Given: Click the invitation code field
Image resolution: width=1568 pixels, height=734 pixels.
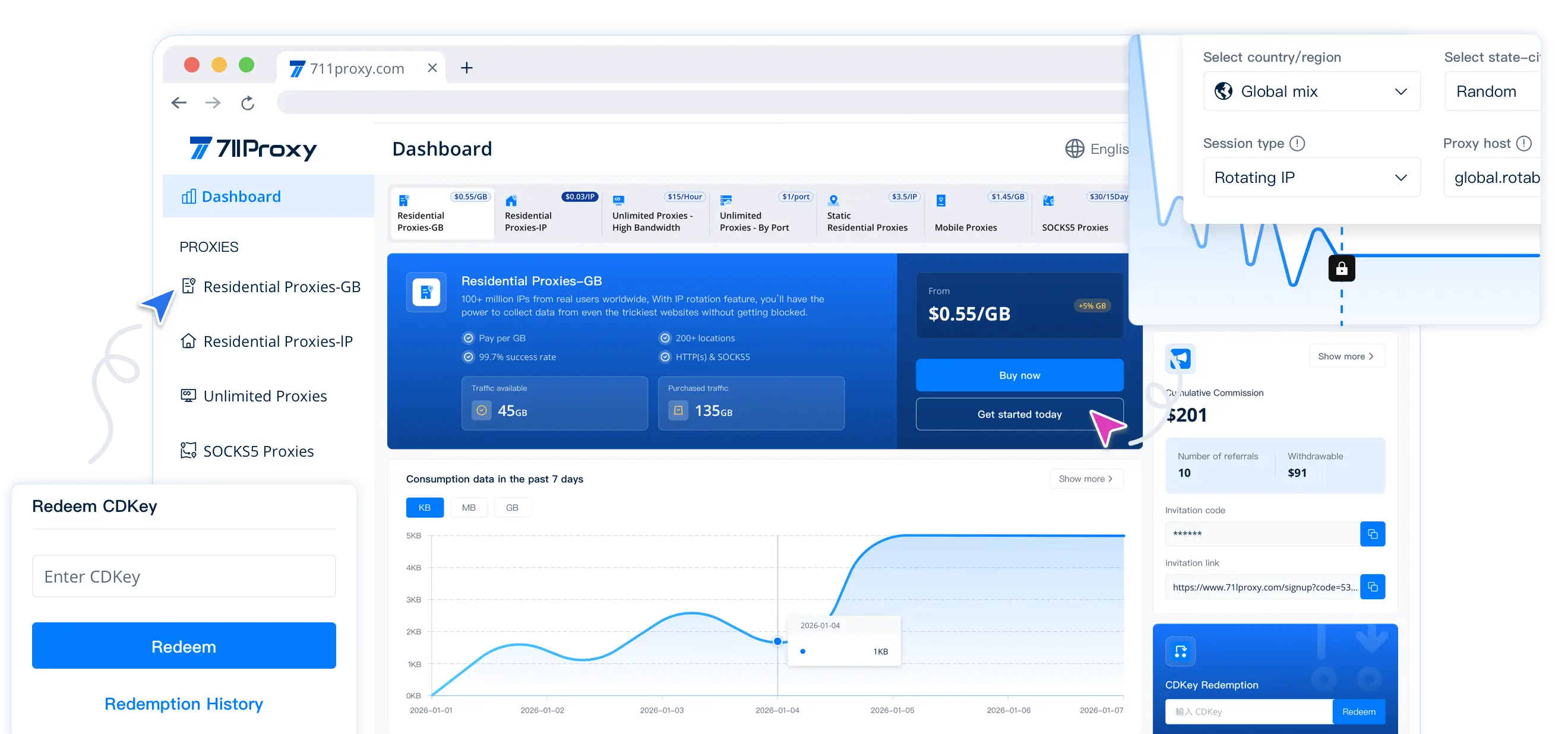Looking at the screenshot, I should click(x=1263, y=534).
